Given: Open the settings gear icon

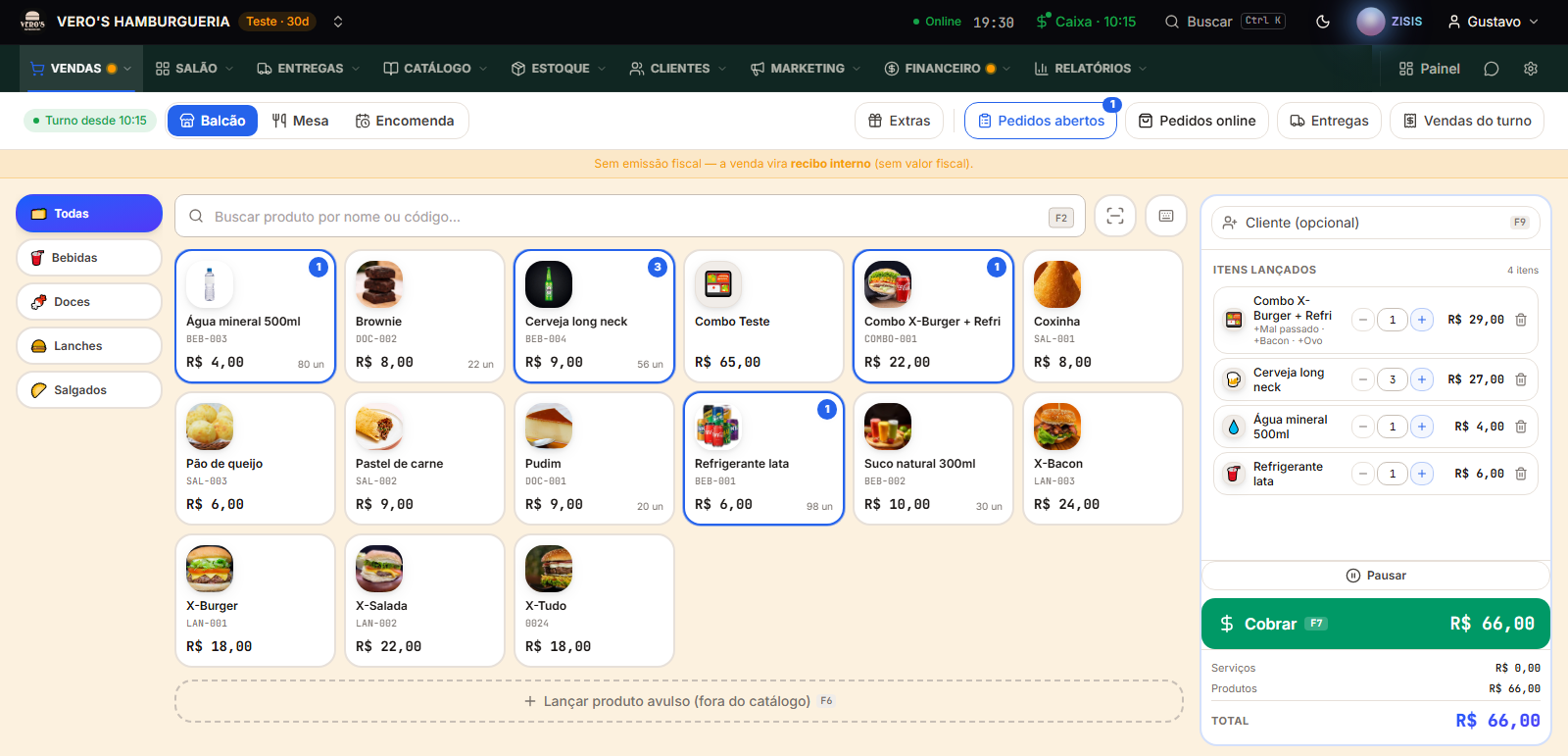Looking at the screenshot, I should (1531, 69).
